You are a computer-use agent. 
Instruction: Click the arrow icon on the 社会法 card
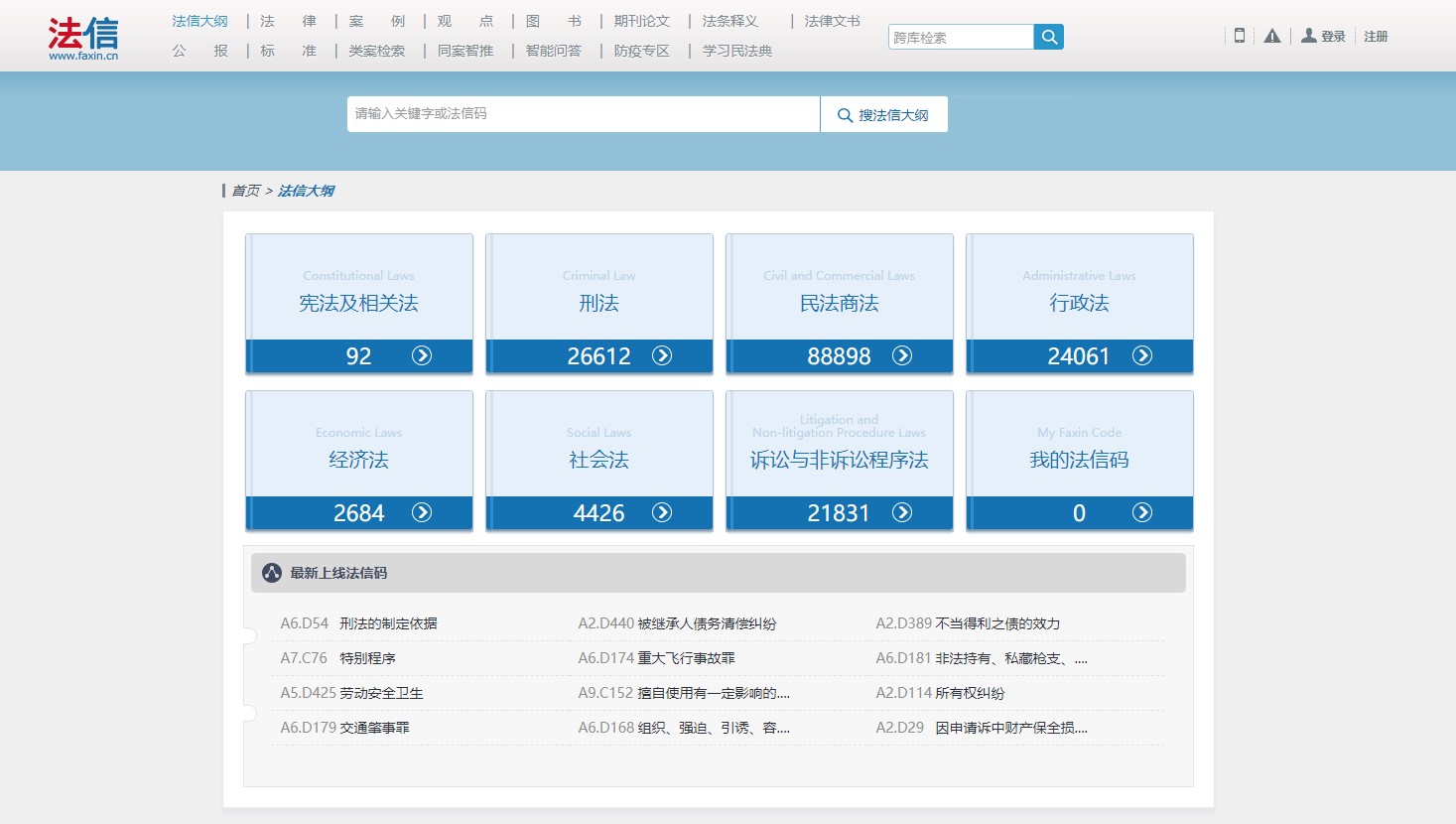tap(662, 512)
